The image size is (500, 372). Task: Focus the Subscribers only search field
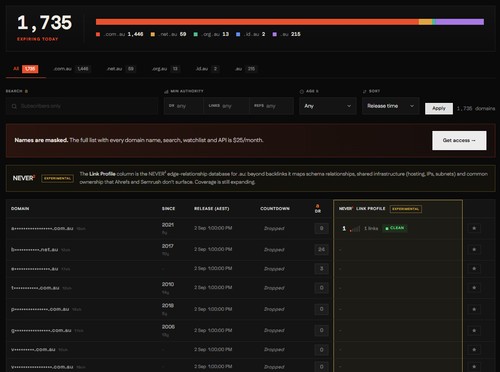click(x=82, y=106)
